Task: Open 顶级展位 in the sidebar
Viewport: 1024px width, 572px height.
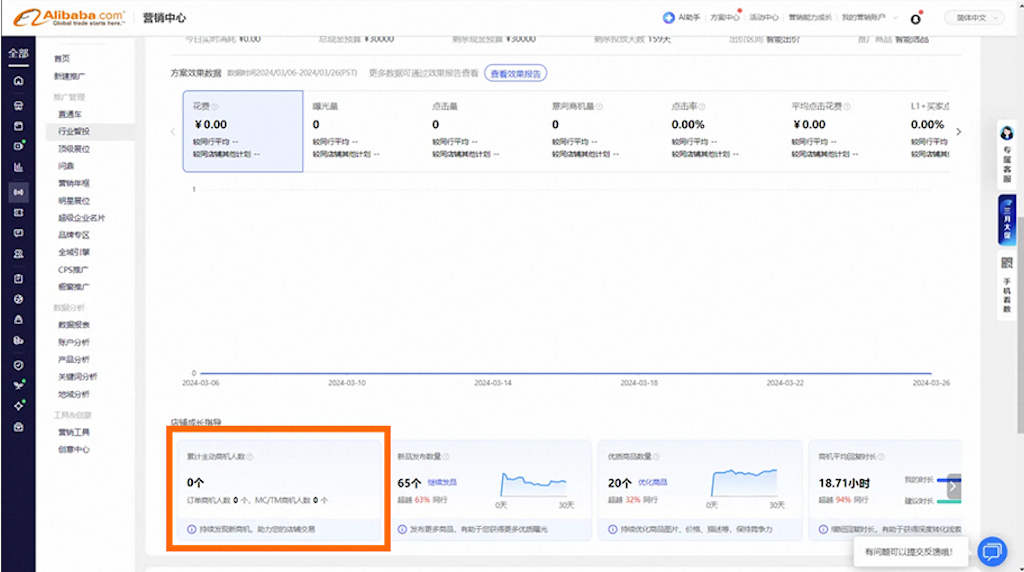Action: tap(74, 149)
